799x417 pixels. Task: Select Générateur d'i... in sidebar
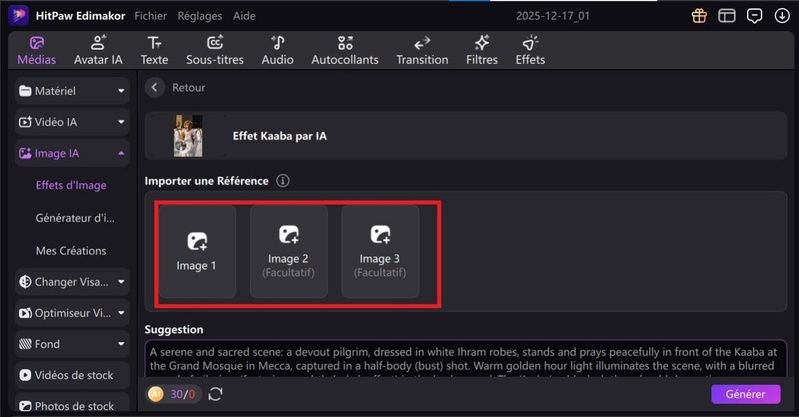pos(75,218)
